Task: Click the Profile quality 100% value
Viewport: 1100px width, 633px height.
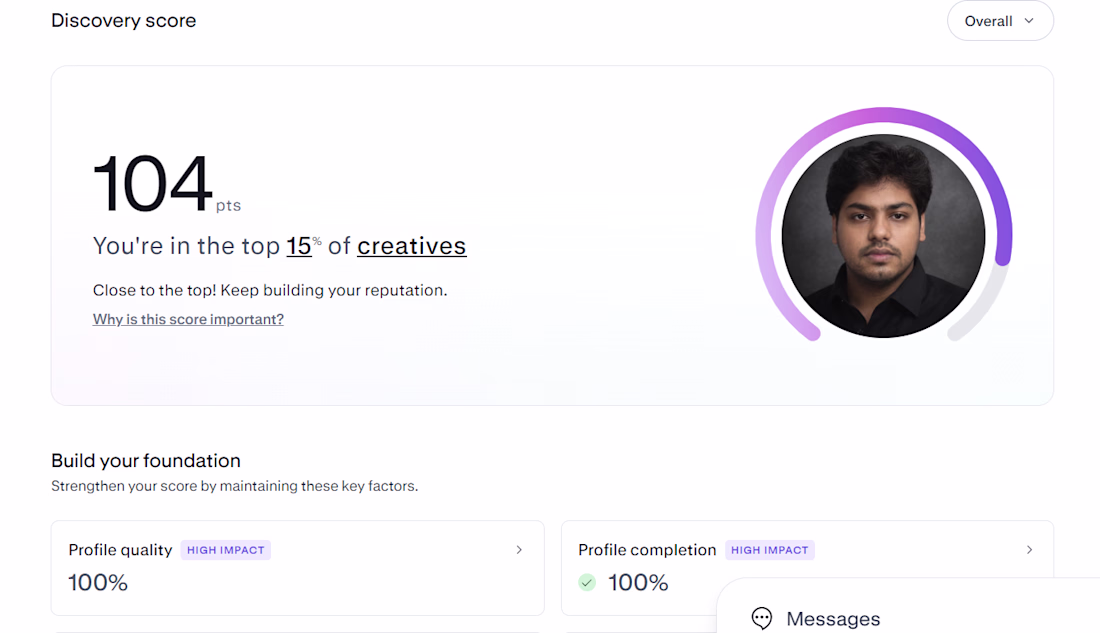Action: tap(98, 582)
